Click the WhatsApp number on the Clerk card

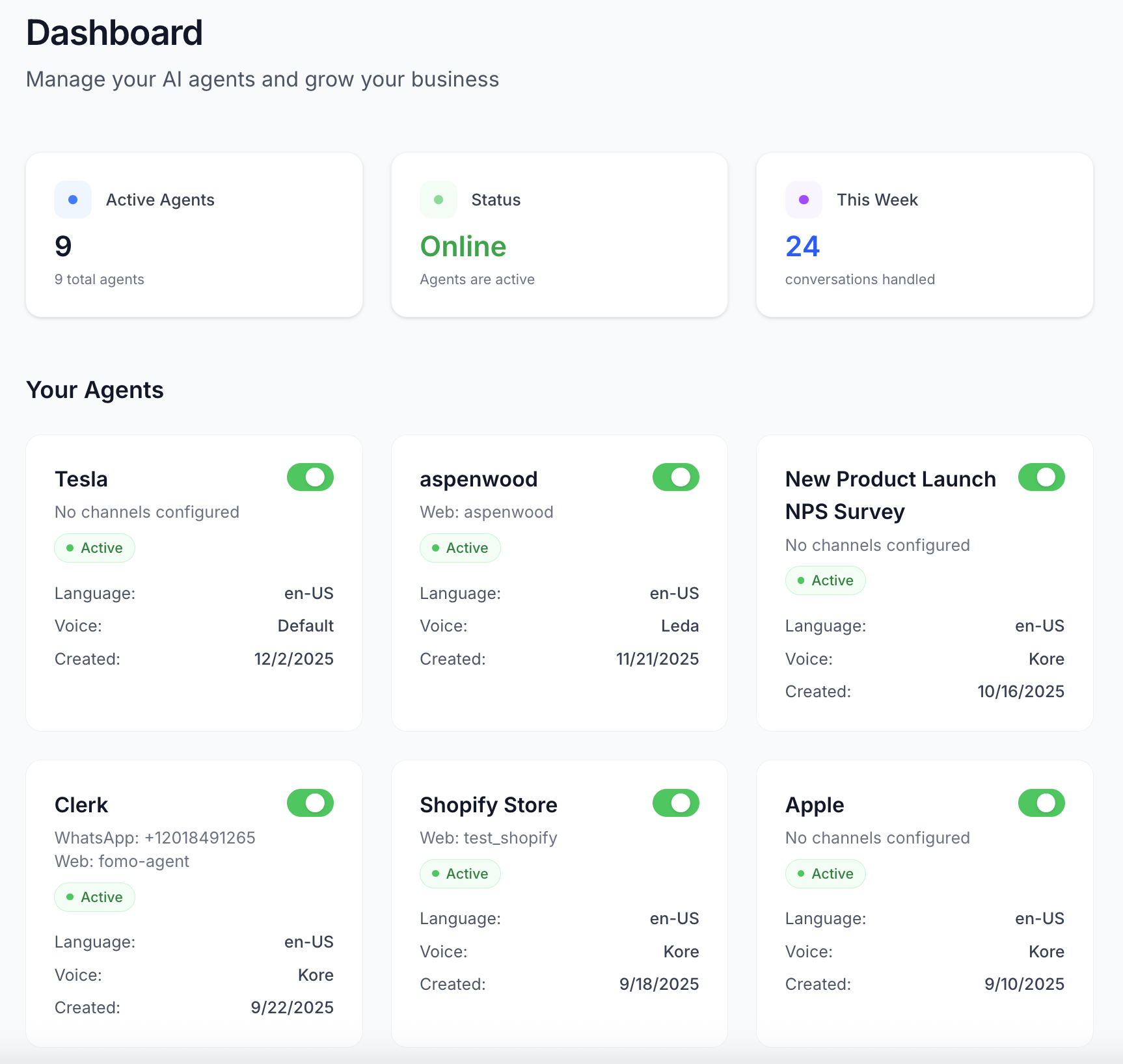[x=155, y=838]
